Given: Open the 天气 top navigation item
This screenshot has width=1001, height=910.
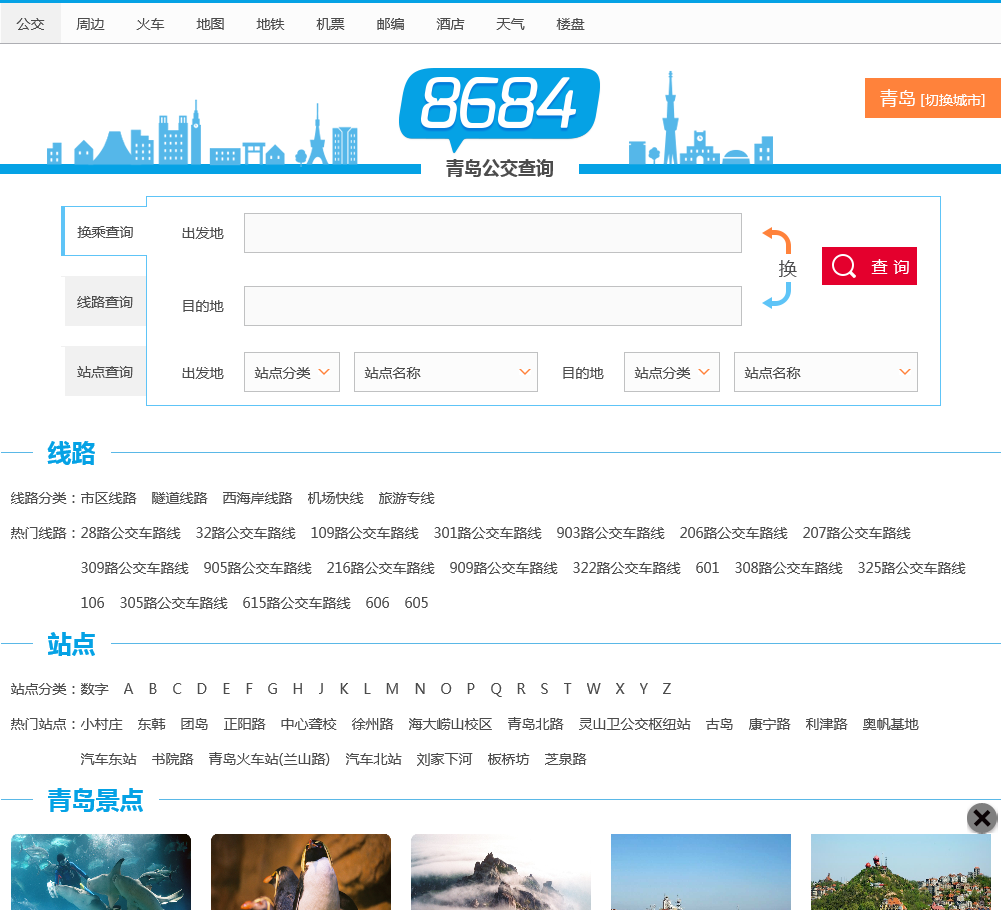Looking at the screenshot, I should tap(510, 24).
